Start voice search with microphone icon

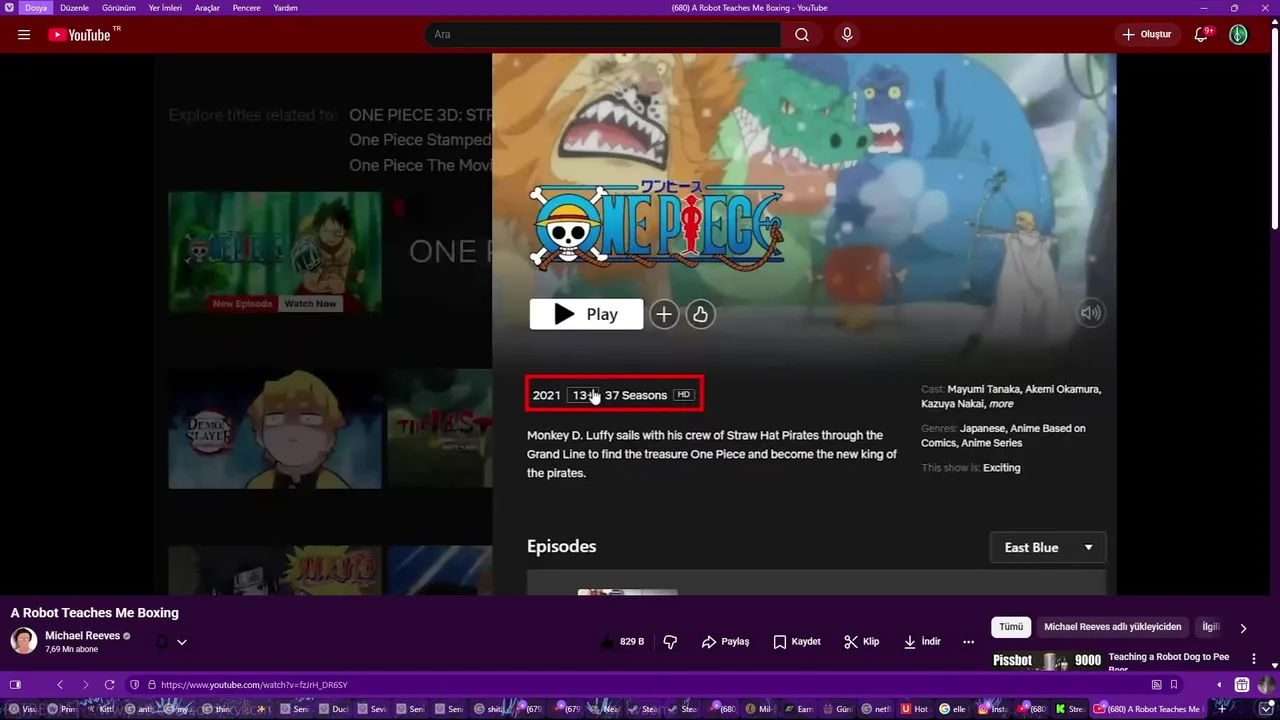point(847,35)
